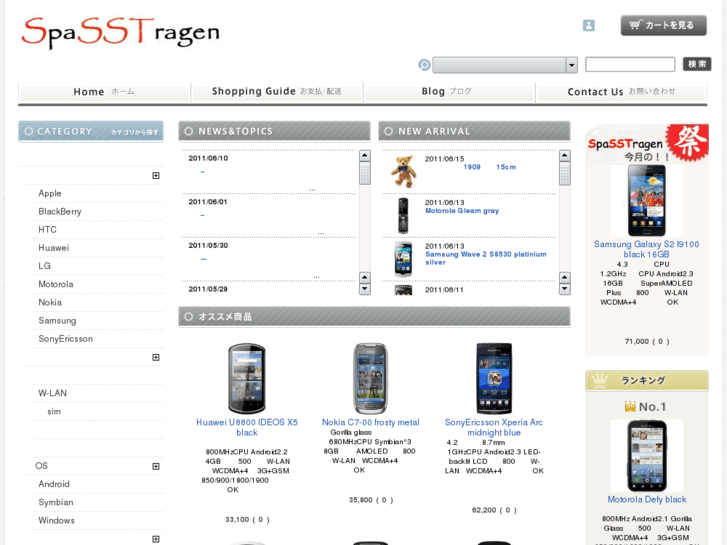Click the No.1 crown icon
This screenshot has height=545, width=727.
(x=630, y=407)
